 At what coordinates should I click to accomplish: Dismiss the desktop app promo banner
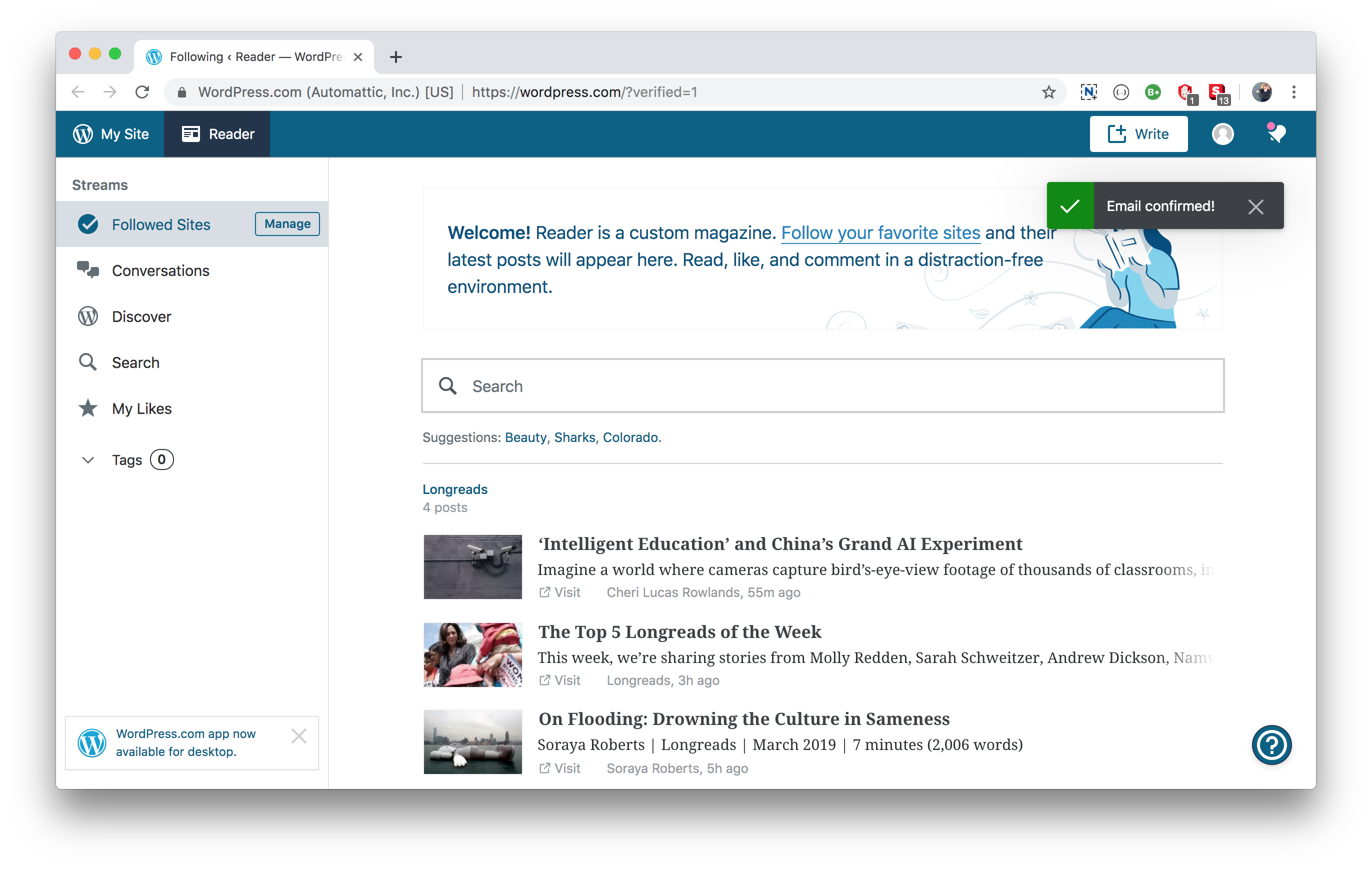pyautogui.click(x=298, y=735)
